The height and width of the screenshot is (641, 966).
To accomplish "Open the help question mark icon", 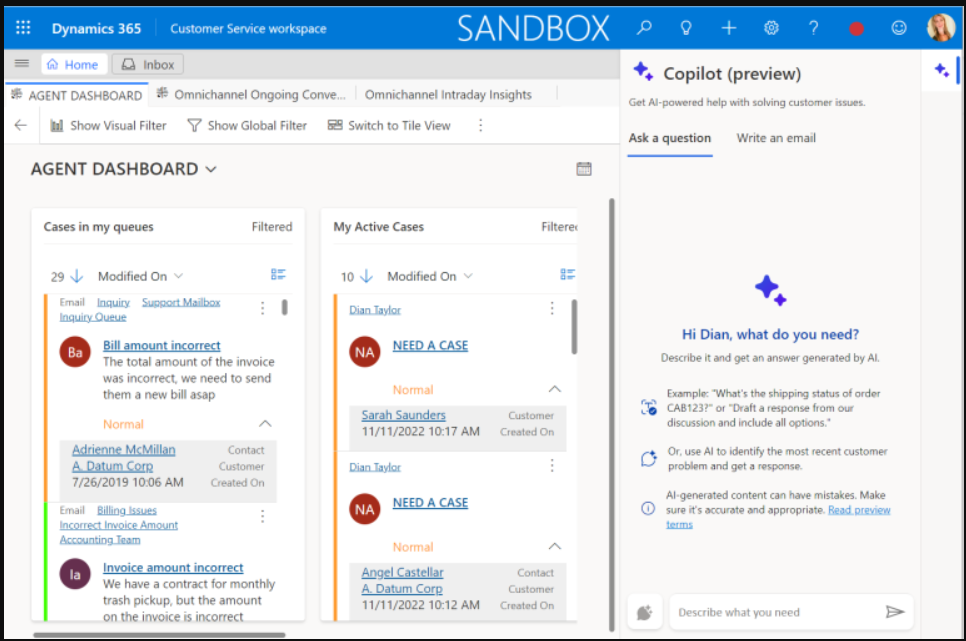I will point(813,28).
